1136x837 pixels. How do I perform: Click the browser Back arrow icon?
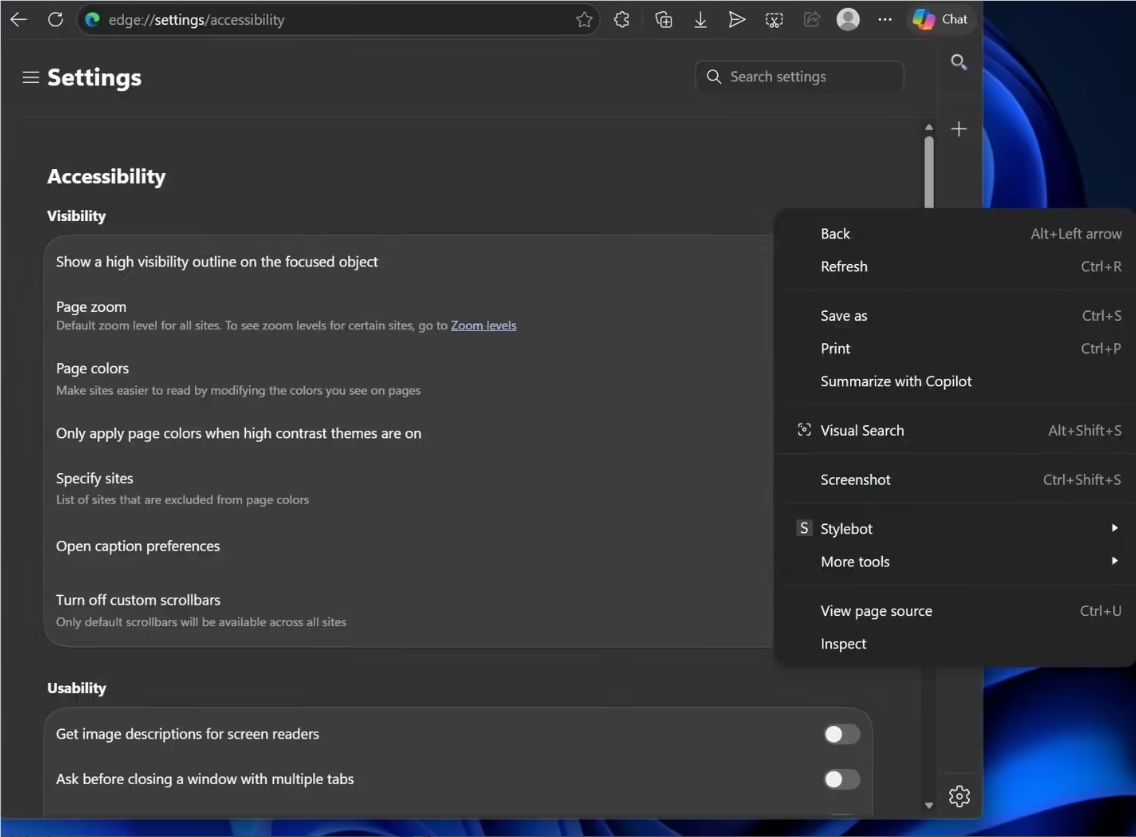click(x=19, y=19)
